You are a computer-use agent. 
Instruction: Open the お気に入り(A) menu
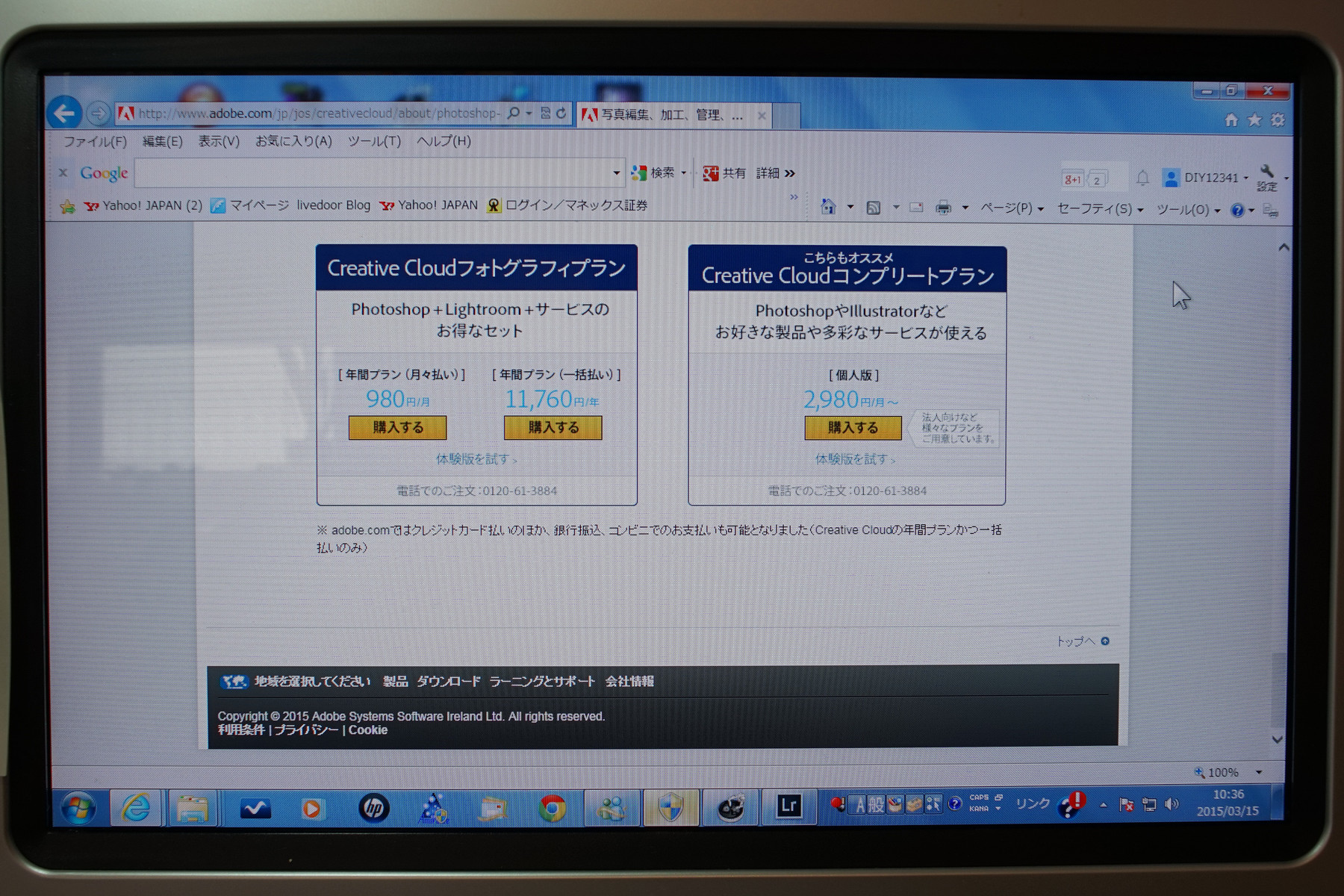tap(293, 140)
